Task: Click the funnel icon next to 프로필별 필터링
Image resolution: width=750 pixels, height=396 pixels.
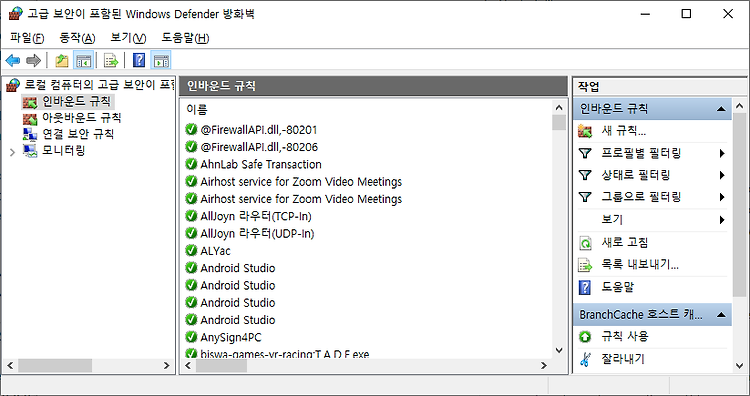Action: pyautogui.click(x=585, y=153)
